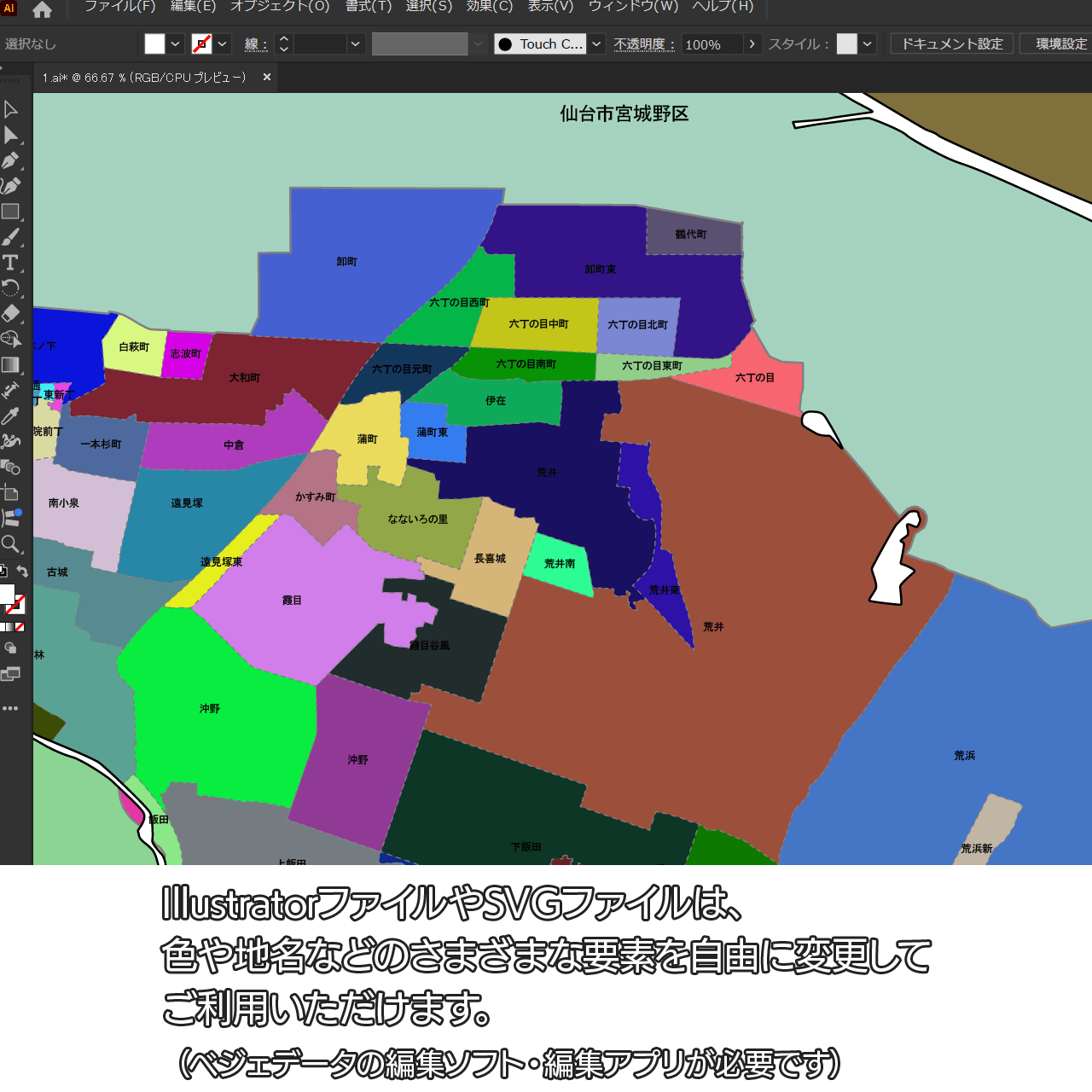Open the オブジェクト(O) menu

[x=280, y=7]
